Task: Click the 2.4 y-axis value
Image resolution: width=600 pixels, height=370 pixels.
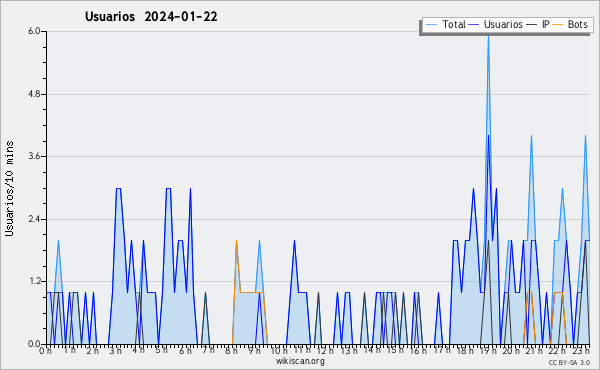Action: click(34, 219)
